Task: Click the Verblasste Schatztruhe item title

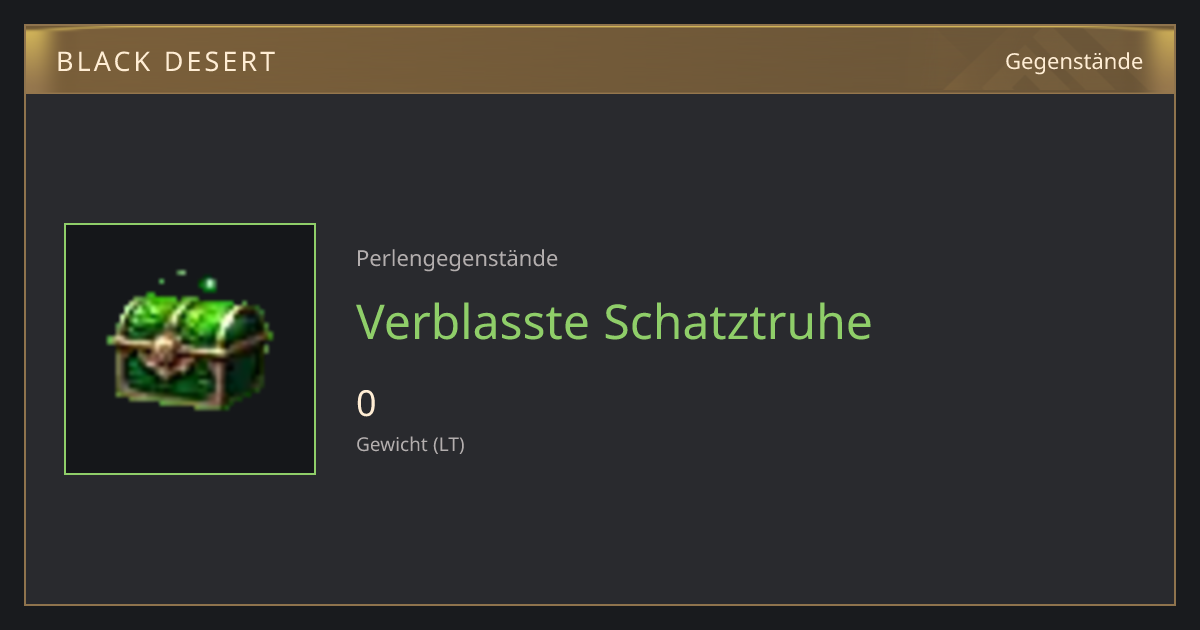Action: coord(614,321)
